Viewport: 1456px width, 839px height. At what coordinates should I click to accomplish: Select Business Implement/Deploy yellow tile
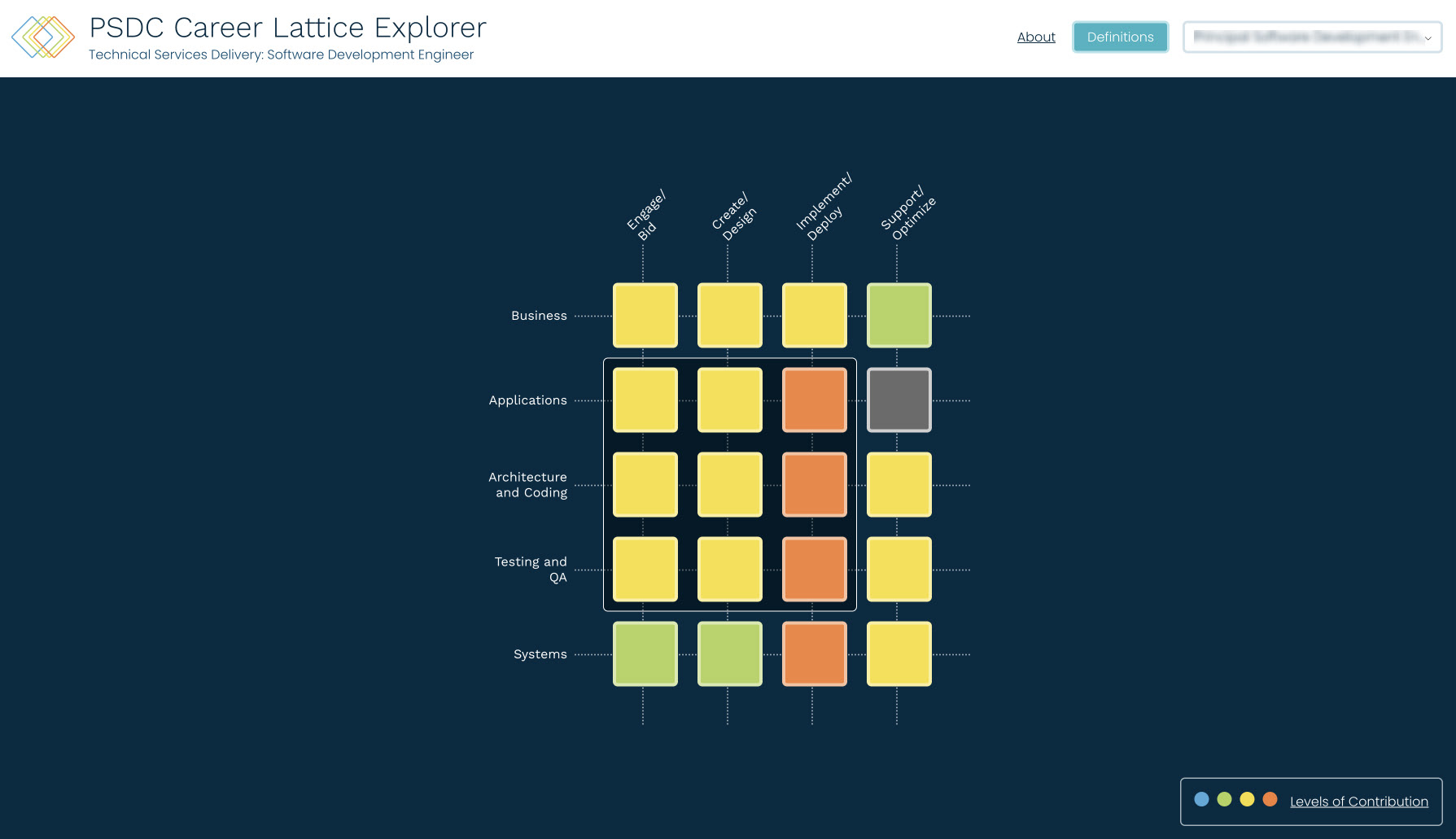click(815, 316)
